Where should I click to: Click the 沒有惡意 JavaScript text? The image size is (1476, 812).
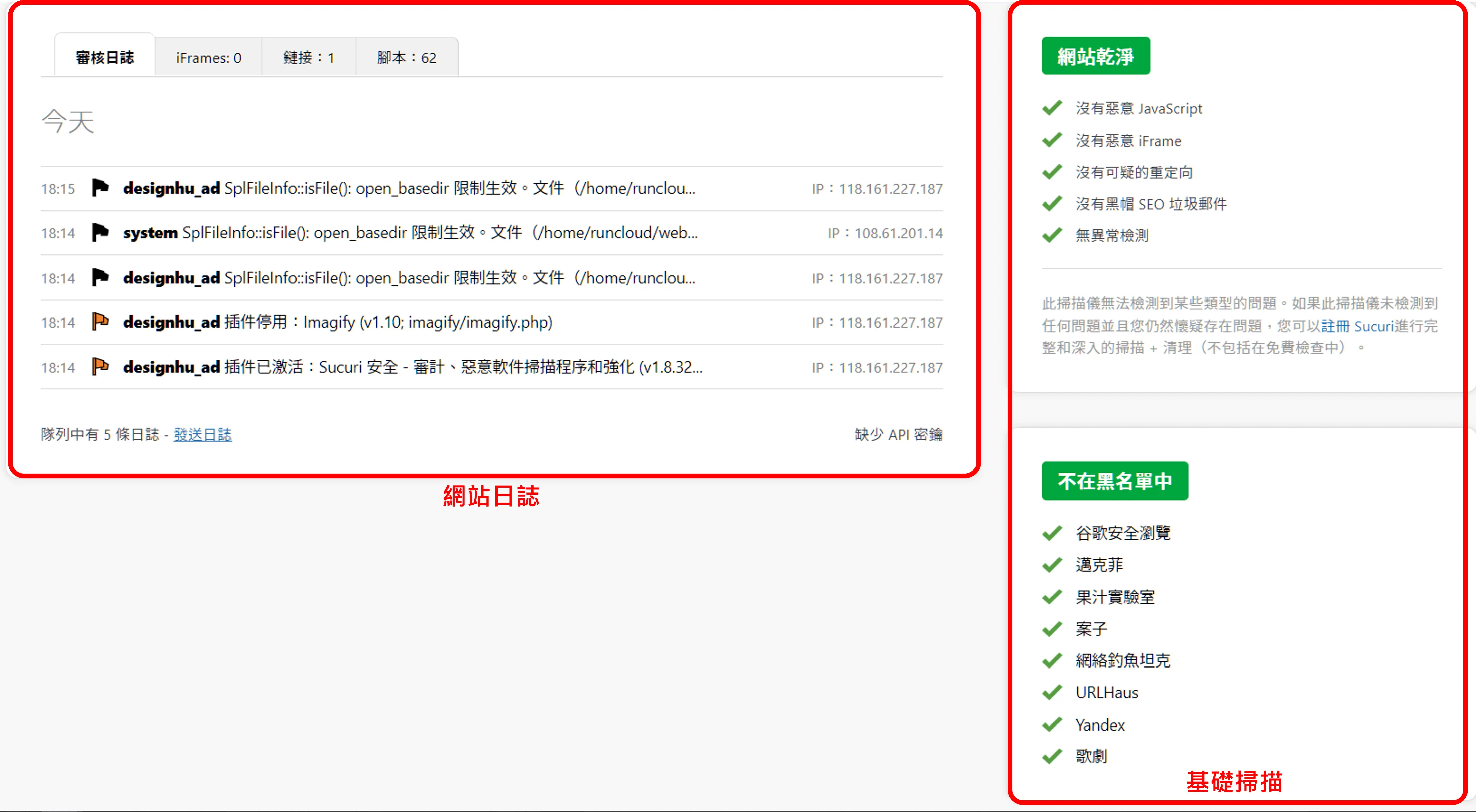pyautogui.click(x=1139, y=108)
